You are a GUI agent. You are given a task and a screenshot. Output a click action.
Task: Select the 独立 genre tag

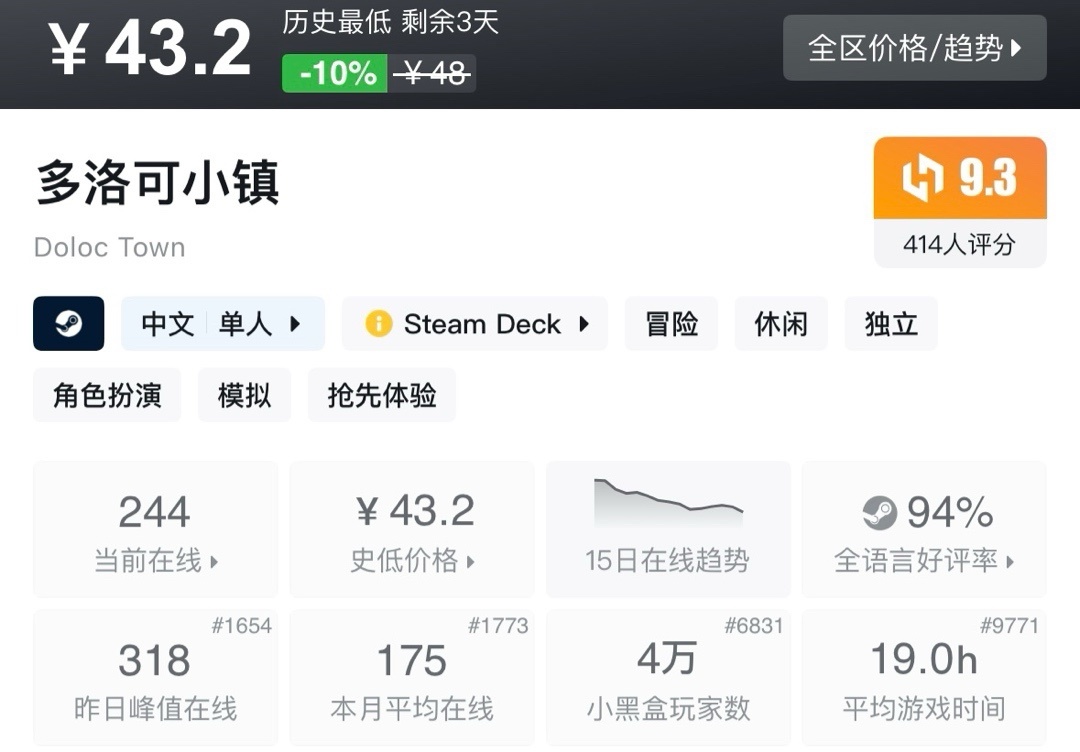tap(891, 324)
